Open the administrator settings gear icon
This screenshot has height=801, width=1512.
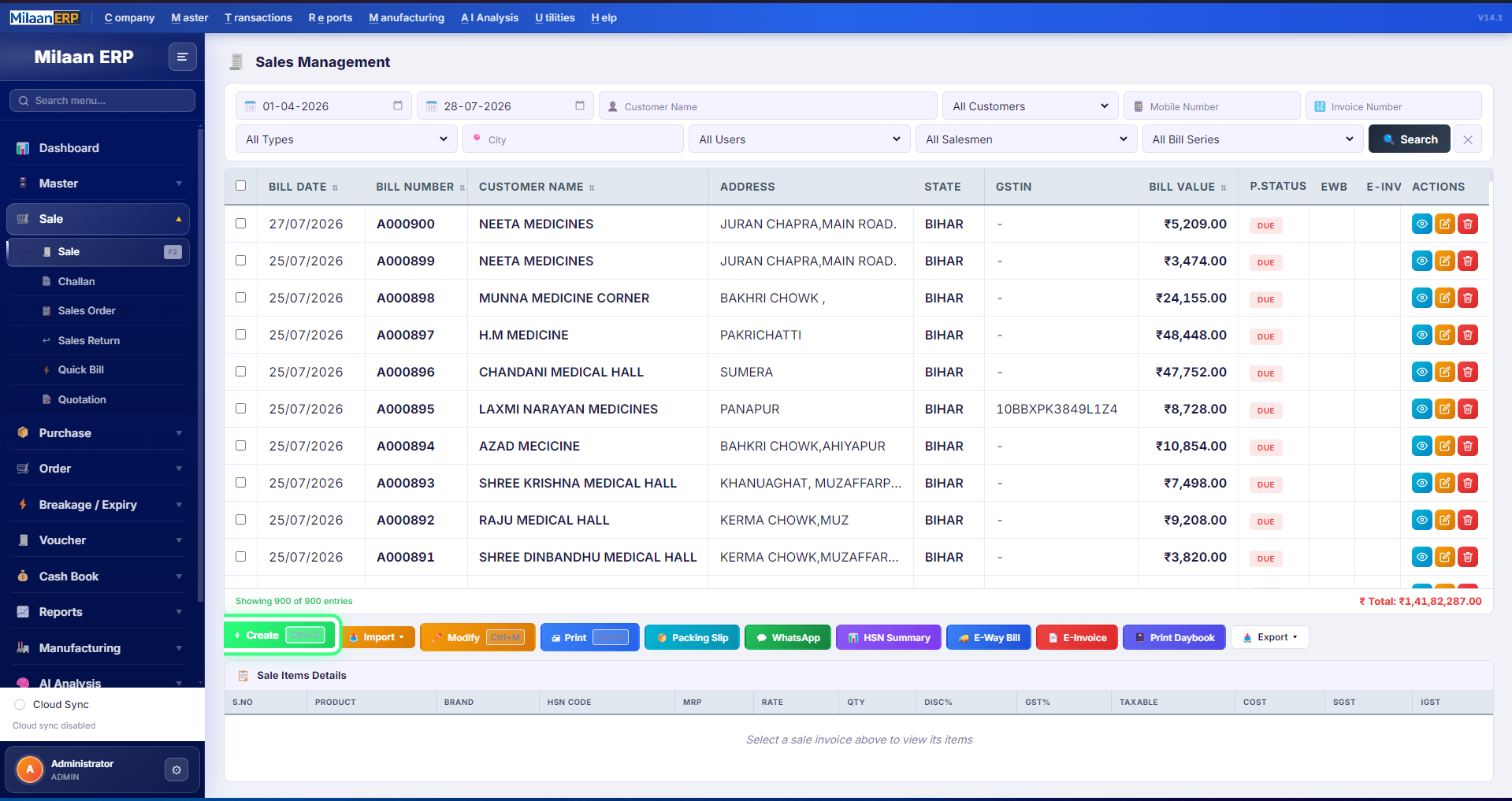click(176, 769)
